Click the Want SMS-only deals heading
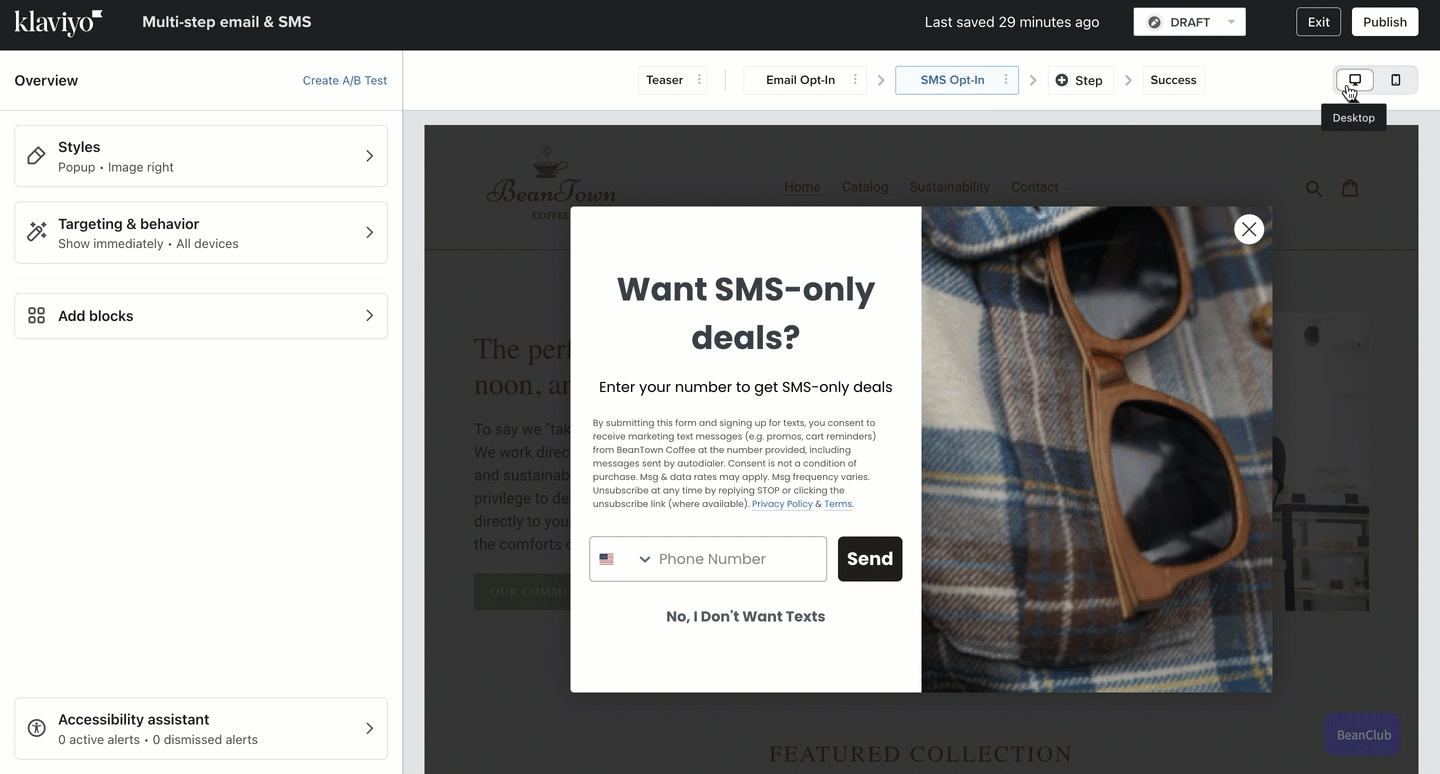This screenshot has height=774, width=1440. [746, 313]
